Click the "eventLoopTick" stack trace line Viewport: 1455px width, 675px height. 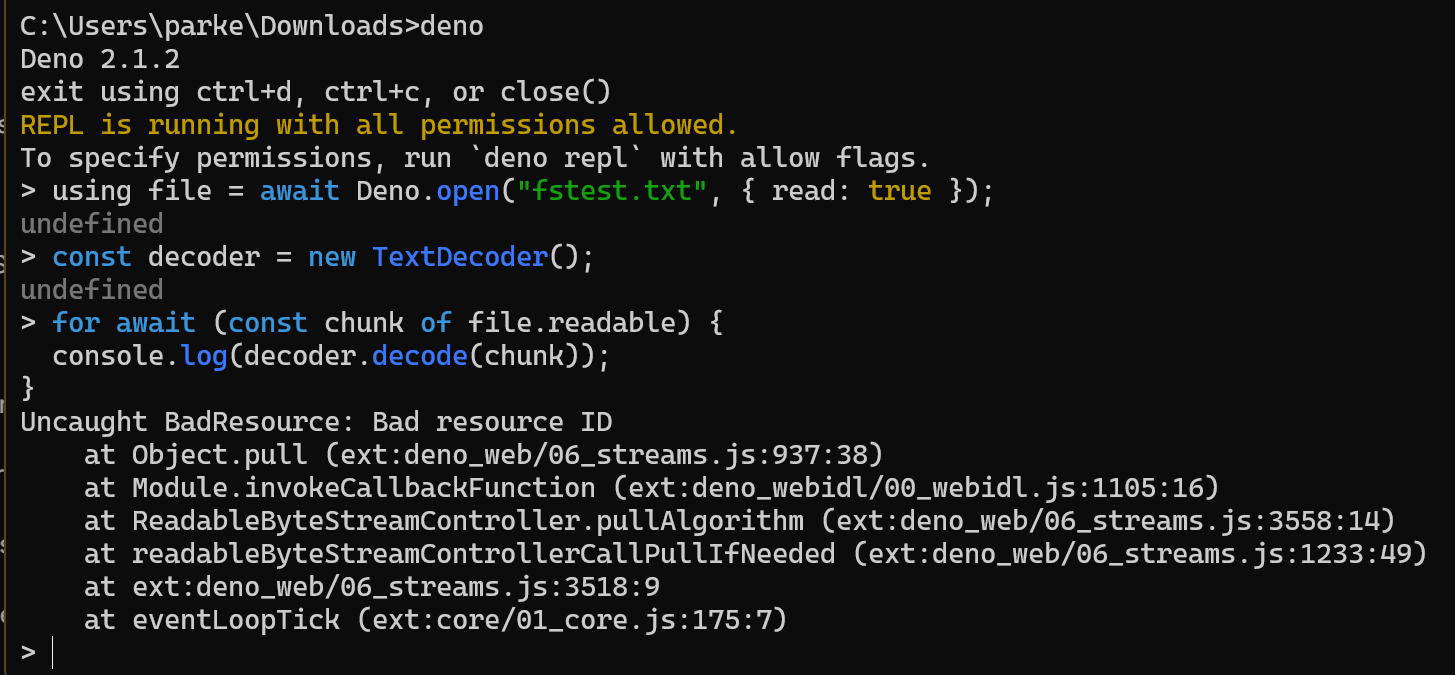tap(436, 620)
